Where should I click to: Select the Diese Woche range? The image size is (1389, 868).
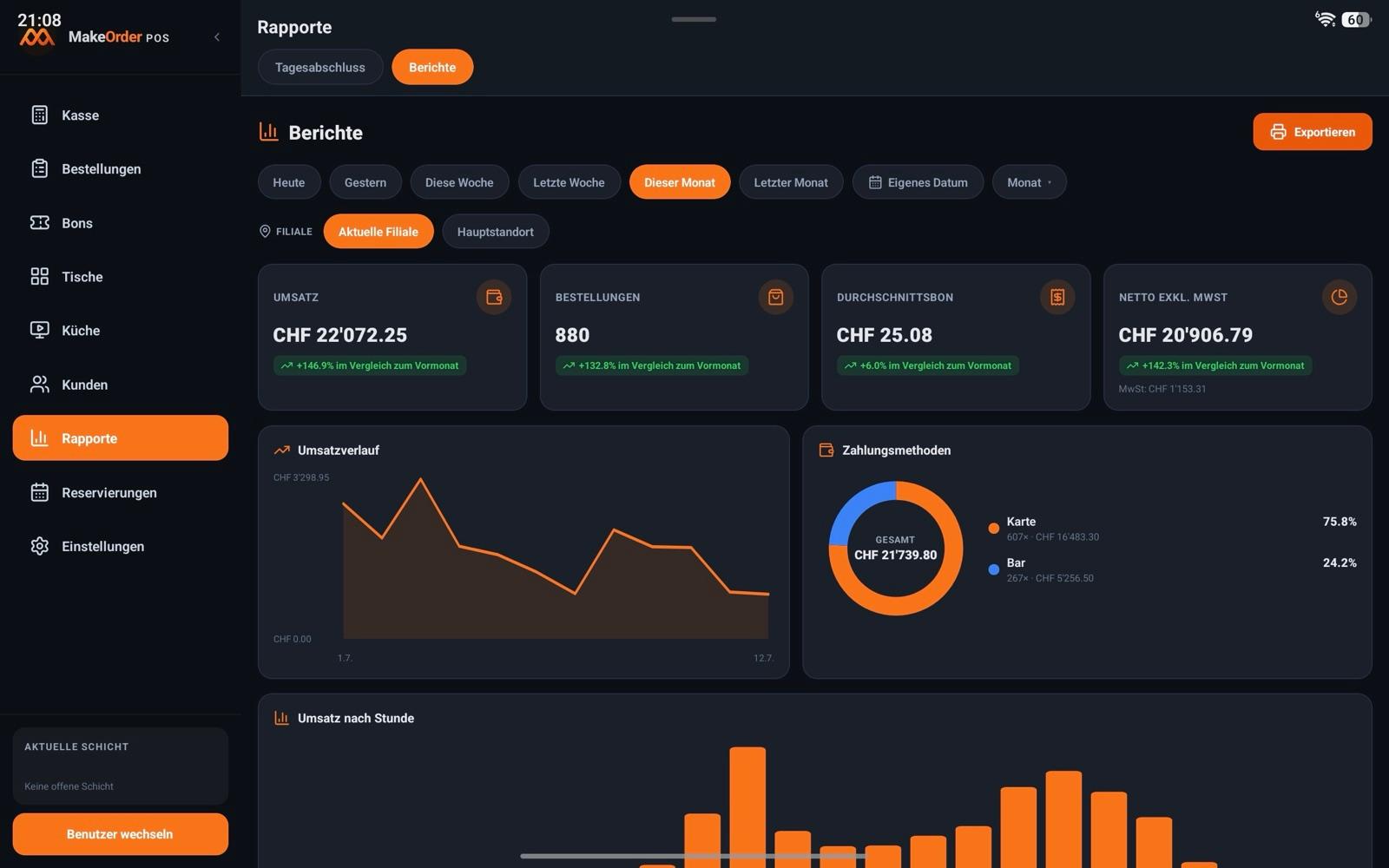[x=459, y=182]
